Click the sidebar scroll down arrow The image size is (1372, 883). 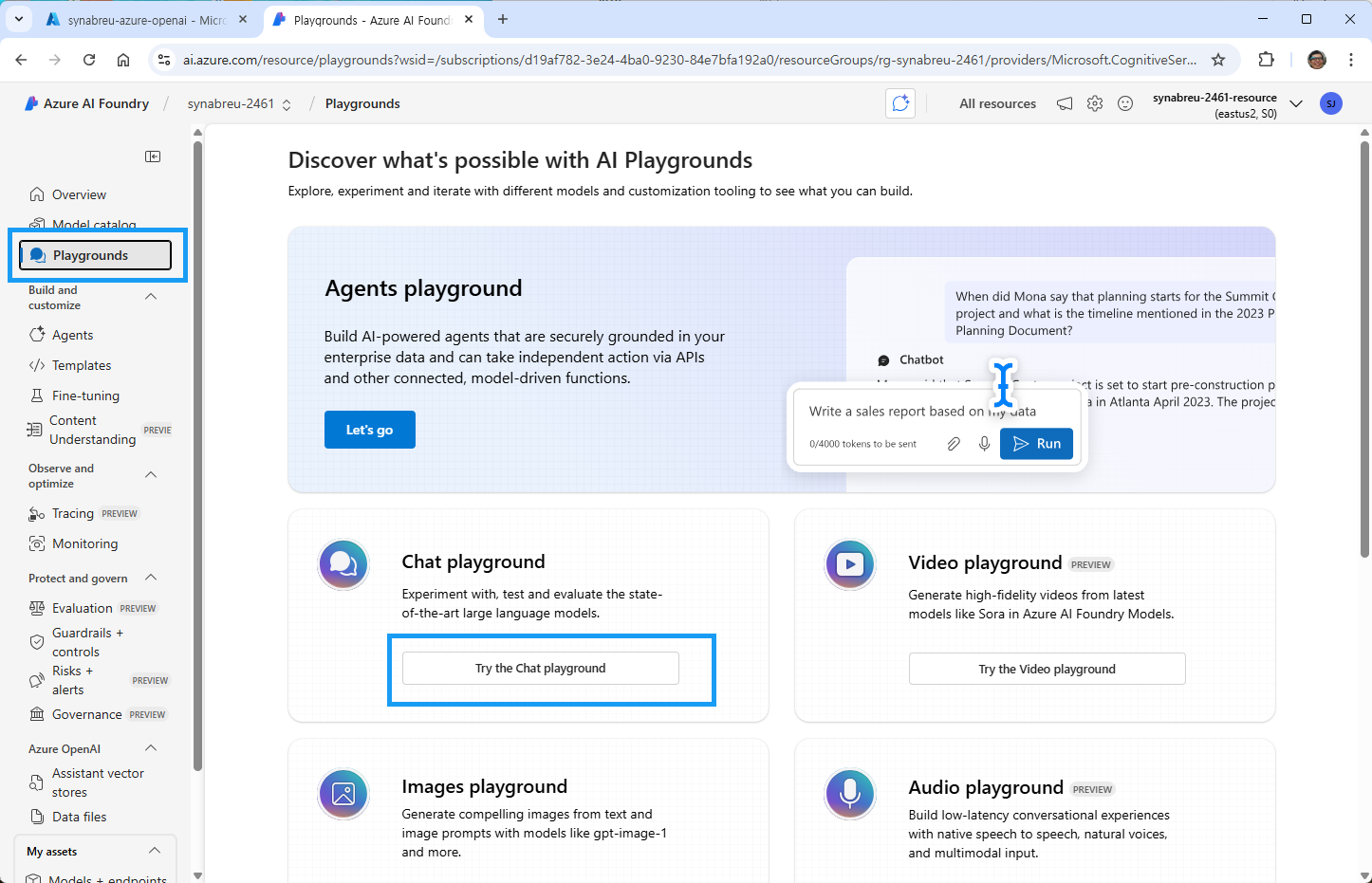[197, 875]
